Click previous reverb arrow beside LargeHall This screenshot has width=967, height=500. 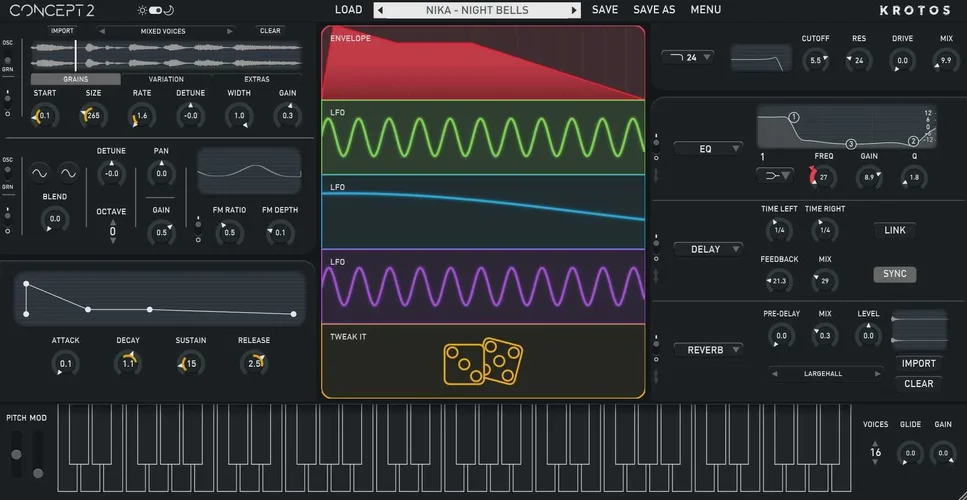pos(775,373)
